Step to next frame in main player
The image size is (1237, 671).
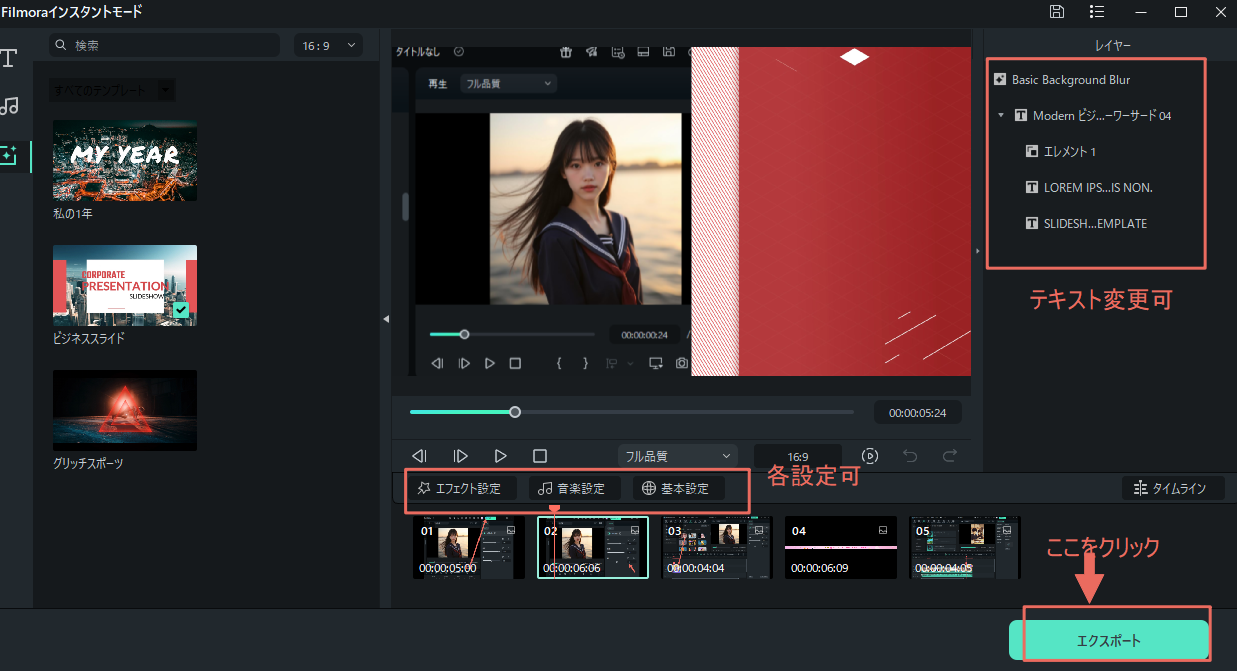460,456
